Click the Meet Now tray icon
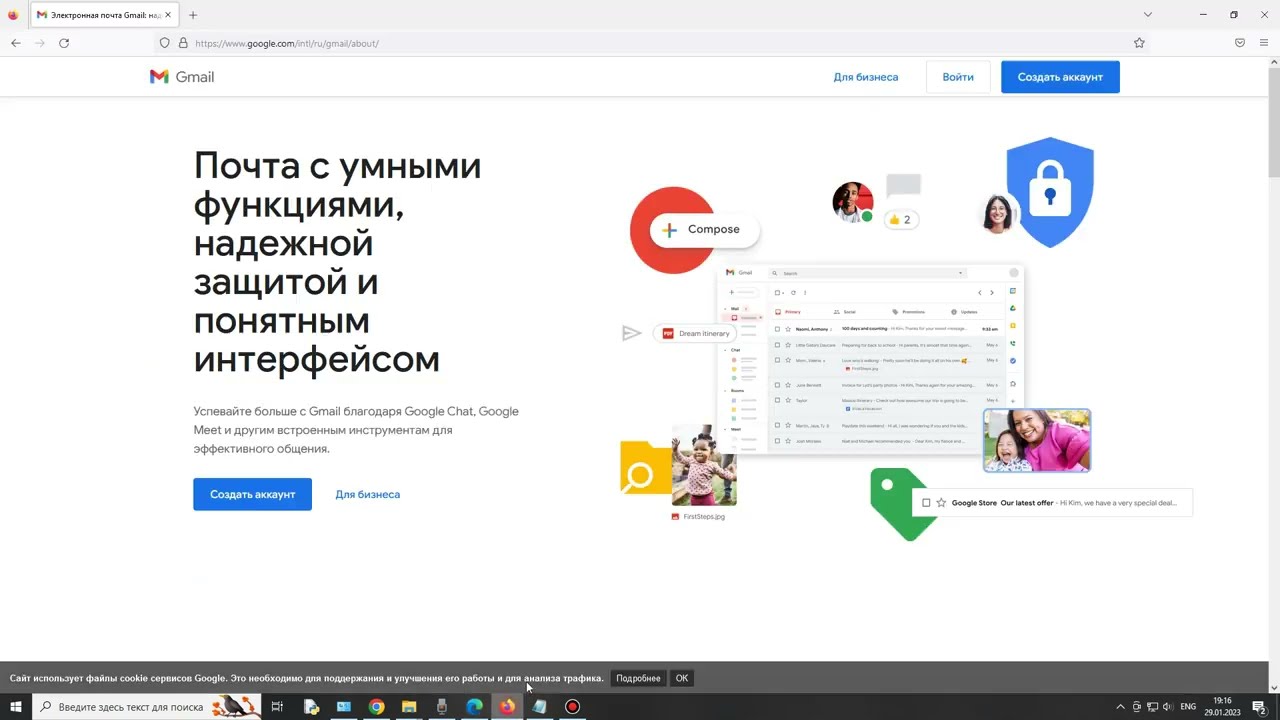Viewport: 1280px width, 720px height. click(x=1136, y=707)
